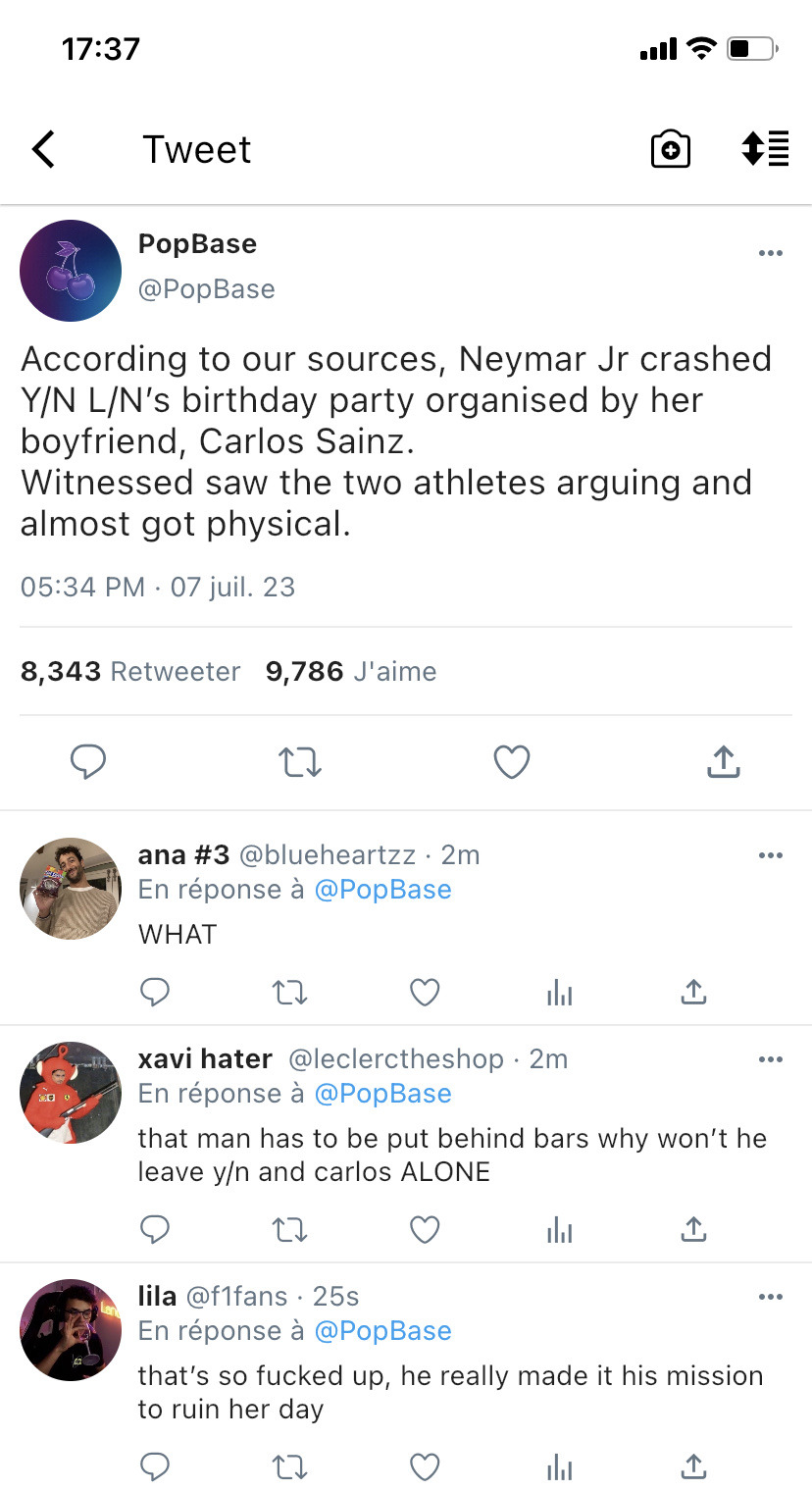Viewport: 812px width, 1490px height.
Task: Retweet the PopBase tweet
Action: [x=300, y=762]
